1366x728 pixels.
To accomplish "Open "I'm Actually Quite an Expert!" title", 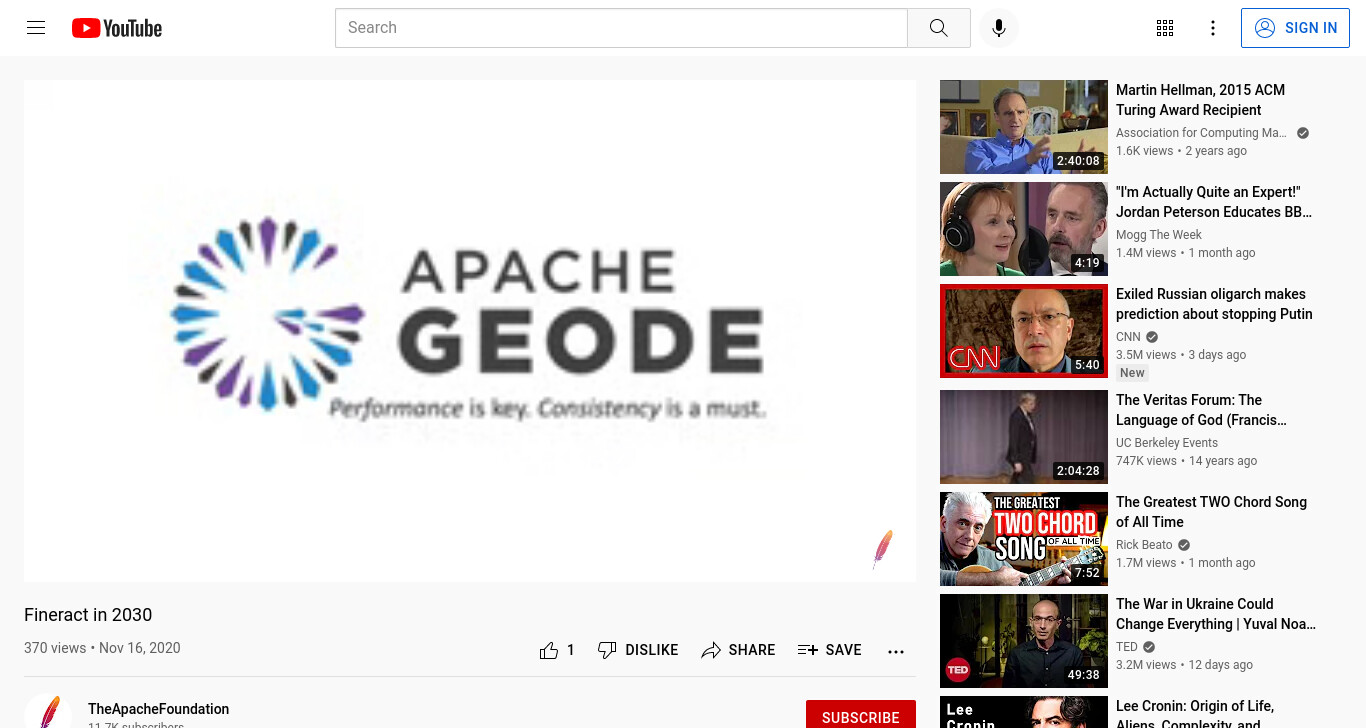I will click(x=1214, y=202).
